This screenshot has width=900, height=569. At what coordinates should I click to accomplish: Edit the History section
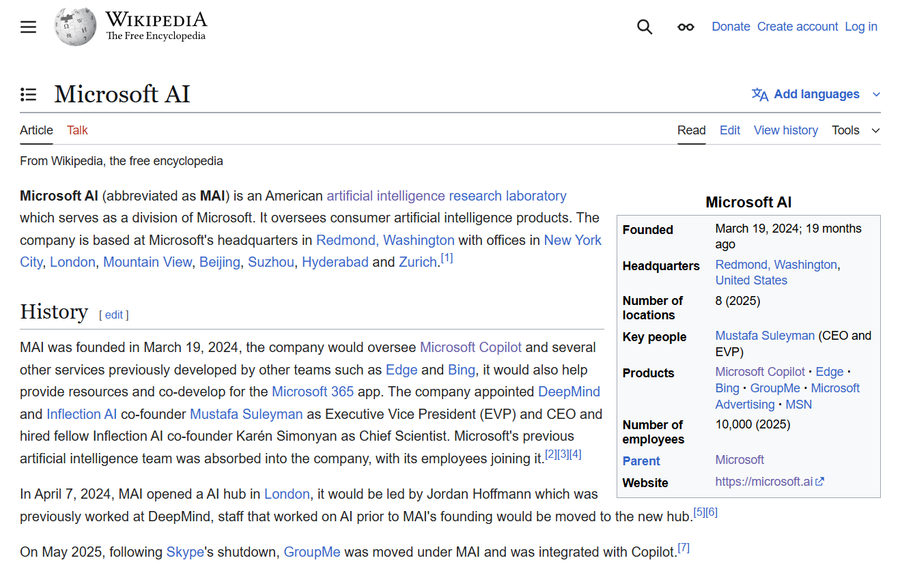pyautogui.click(x=114, y=315)
